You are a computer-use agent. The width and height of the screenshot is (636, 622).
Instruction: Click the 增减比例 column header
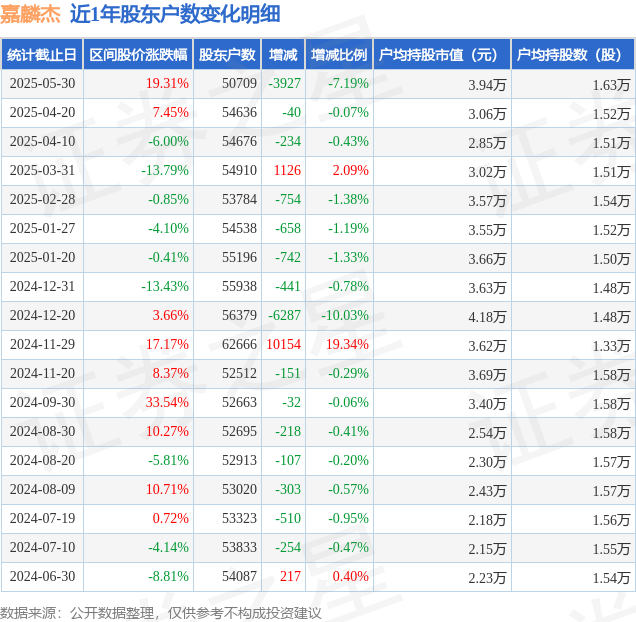339,54
